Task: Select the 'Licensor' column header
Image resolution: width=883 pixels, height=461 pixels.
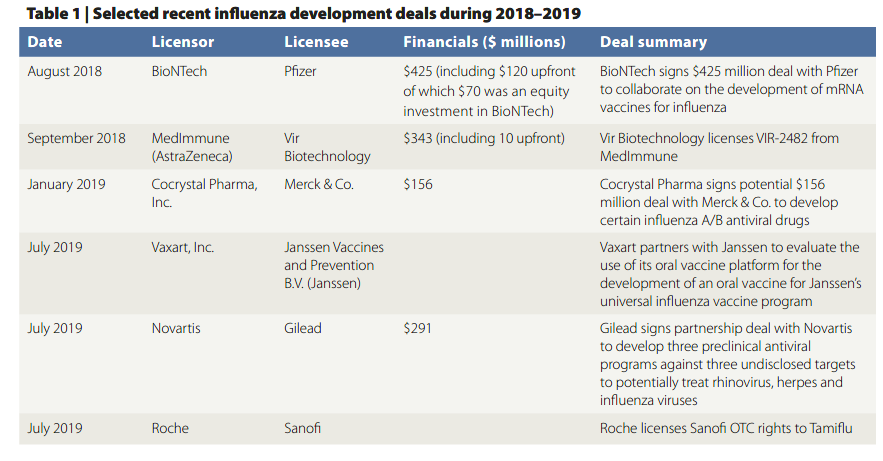Action: tap(182, 42)
